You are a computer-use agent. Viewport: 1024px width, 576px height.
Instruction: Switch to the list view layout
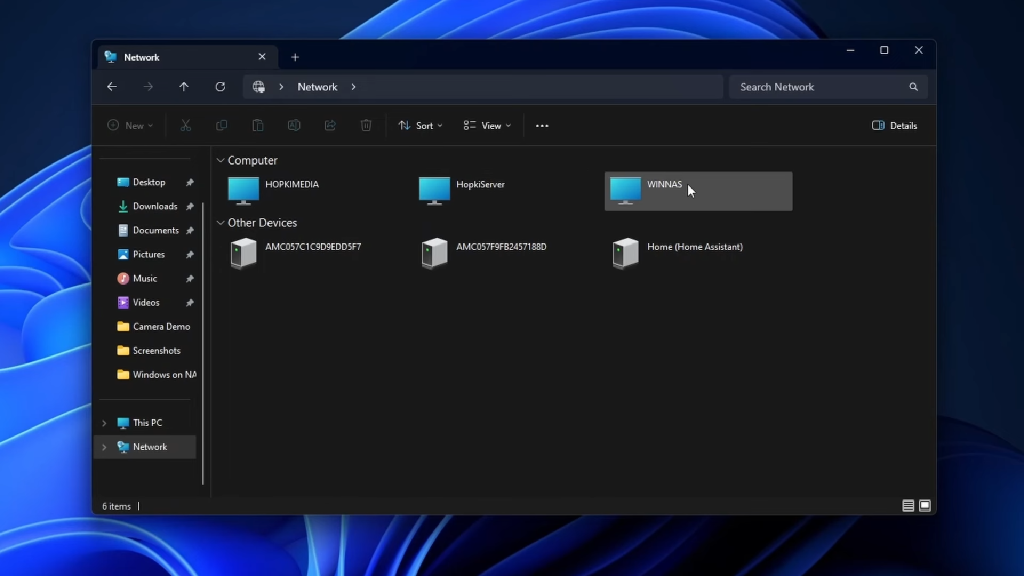click(907, 505)
